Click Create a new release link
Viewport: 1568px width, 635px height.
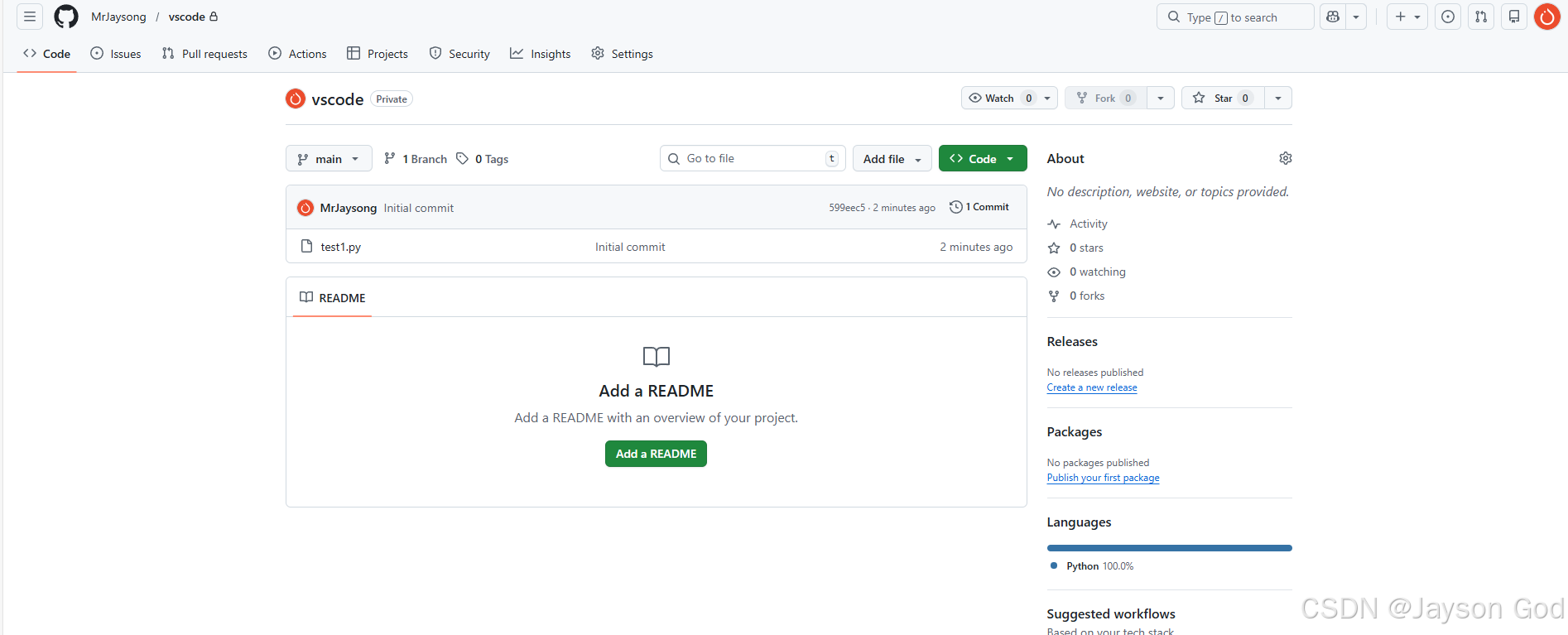tap(1092, 387)
